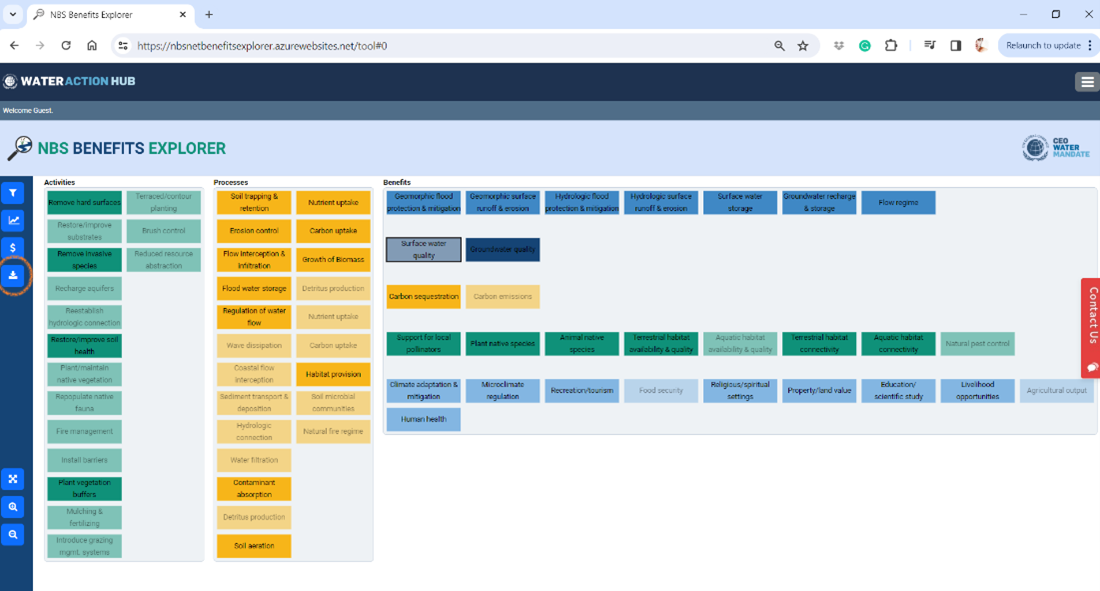Select the Microclimate regulation benefit
This screenshot has height=591, width=1100.
pos(503,391)
